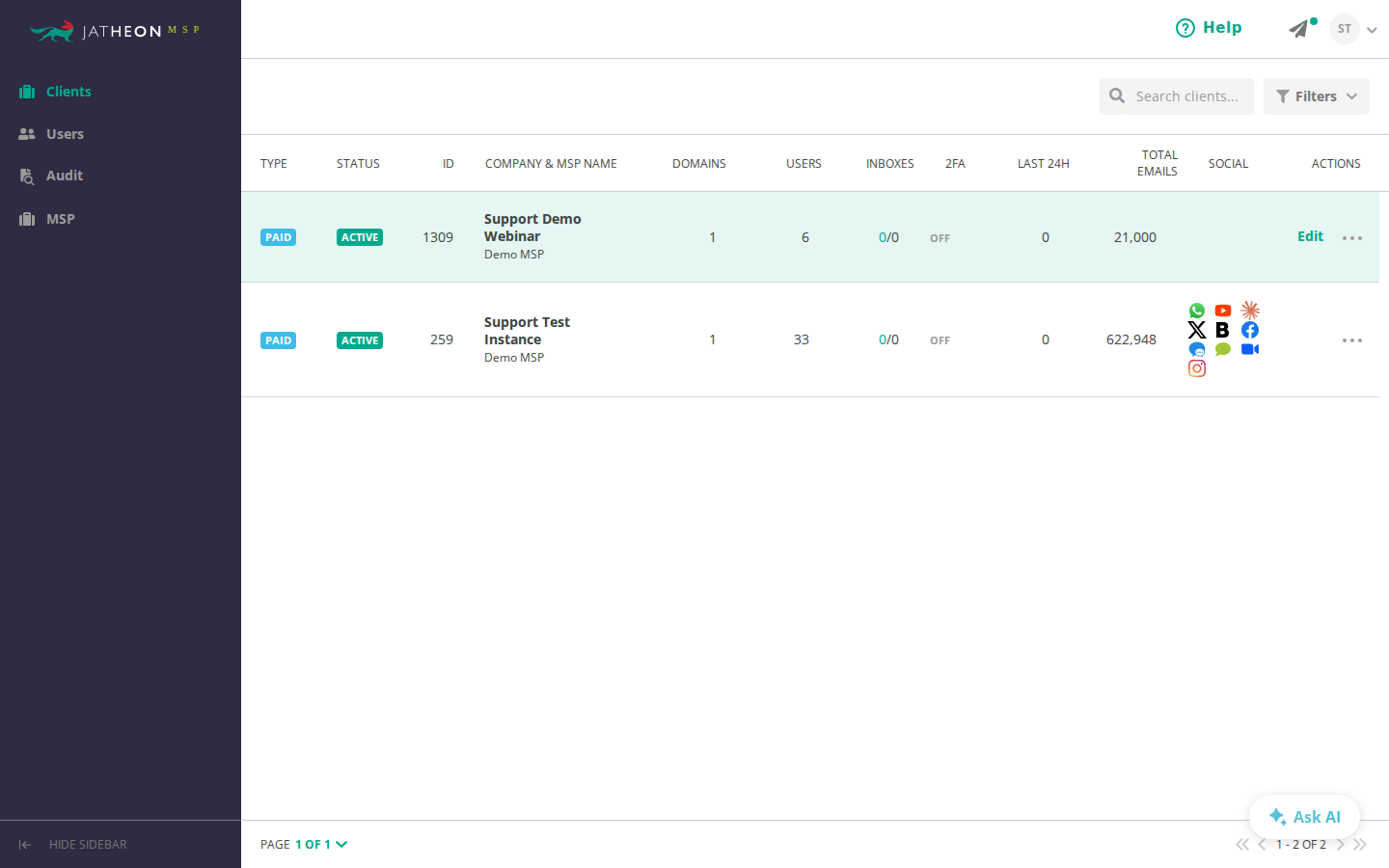Focus the Search clients field
The image size is (1389, 868).
[x=1177, y=96]
